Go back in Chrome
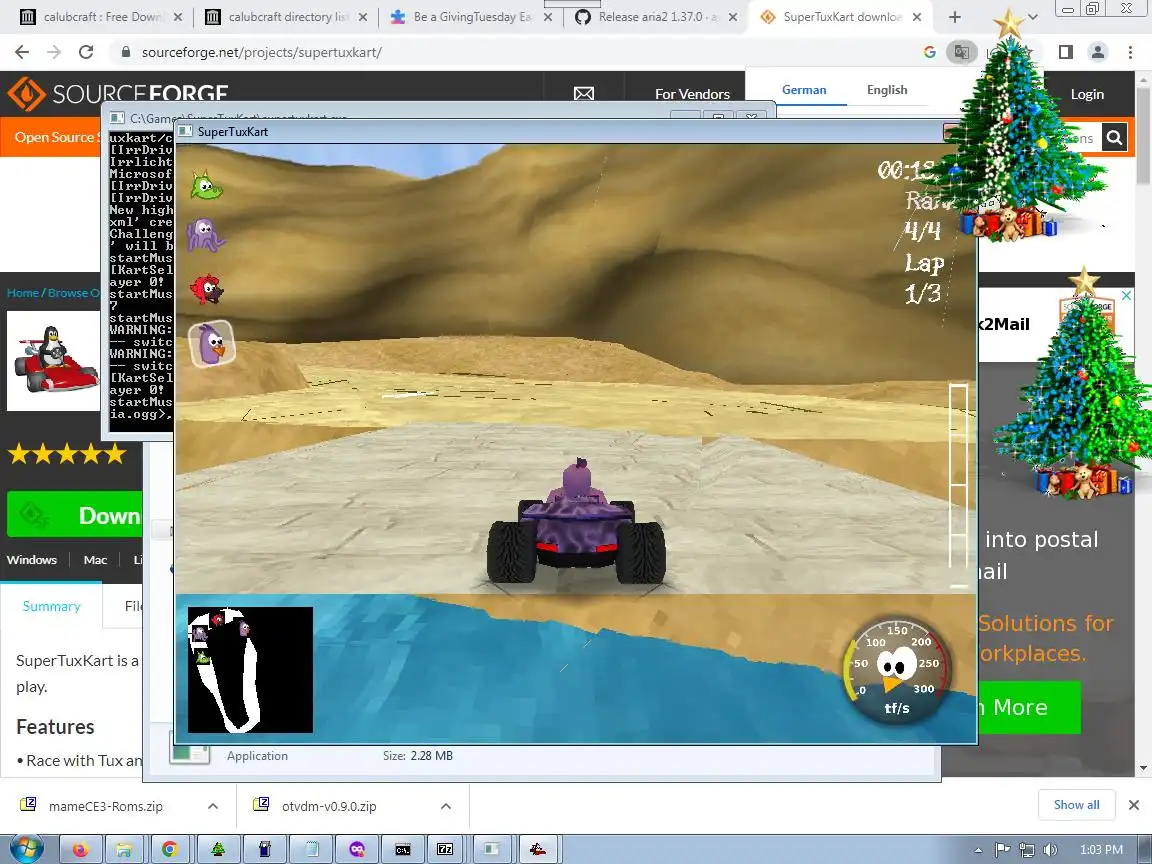Screen dimensions: 1152x864 22,52
